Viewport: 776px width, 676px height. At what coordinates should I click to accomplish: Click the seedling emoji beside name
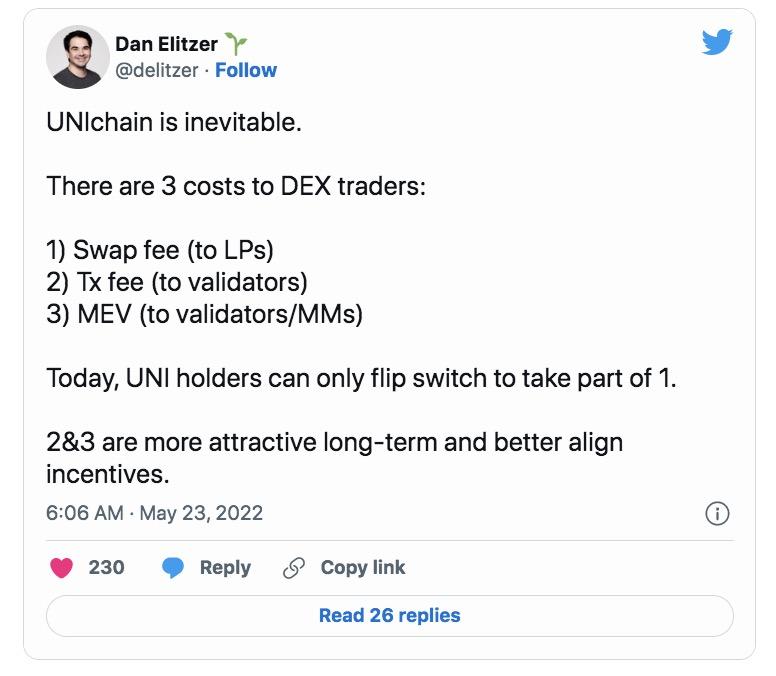click(236, 44)
